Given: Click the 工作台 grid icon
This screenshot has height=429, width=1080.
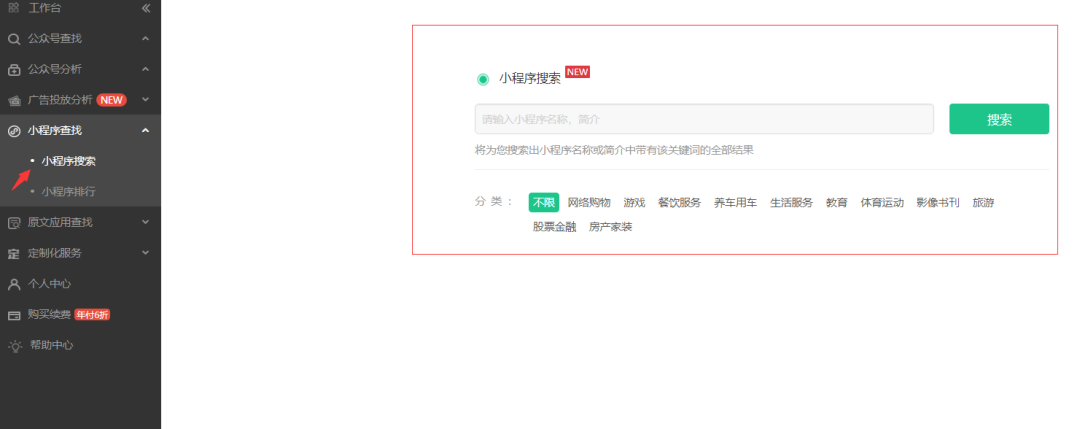Looking at the screenshot, I should 14,8.
